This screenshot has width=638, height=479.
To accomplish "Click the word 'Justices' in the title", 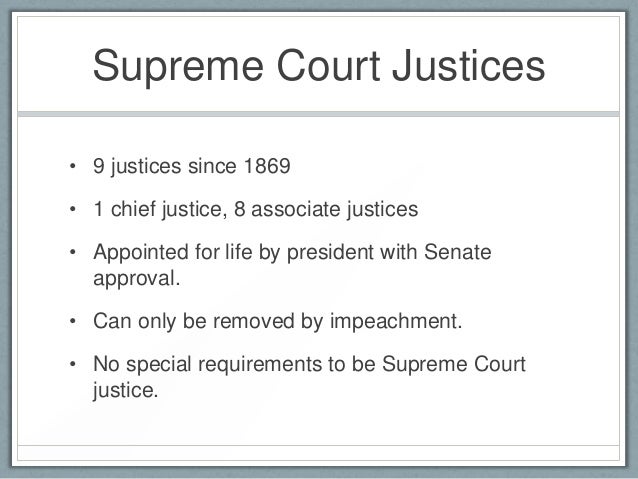I will (468, 66).
